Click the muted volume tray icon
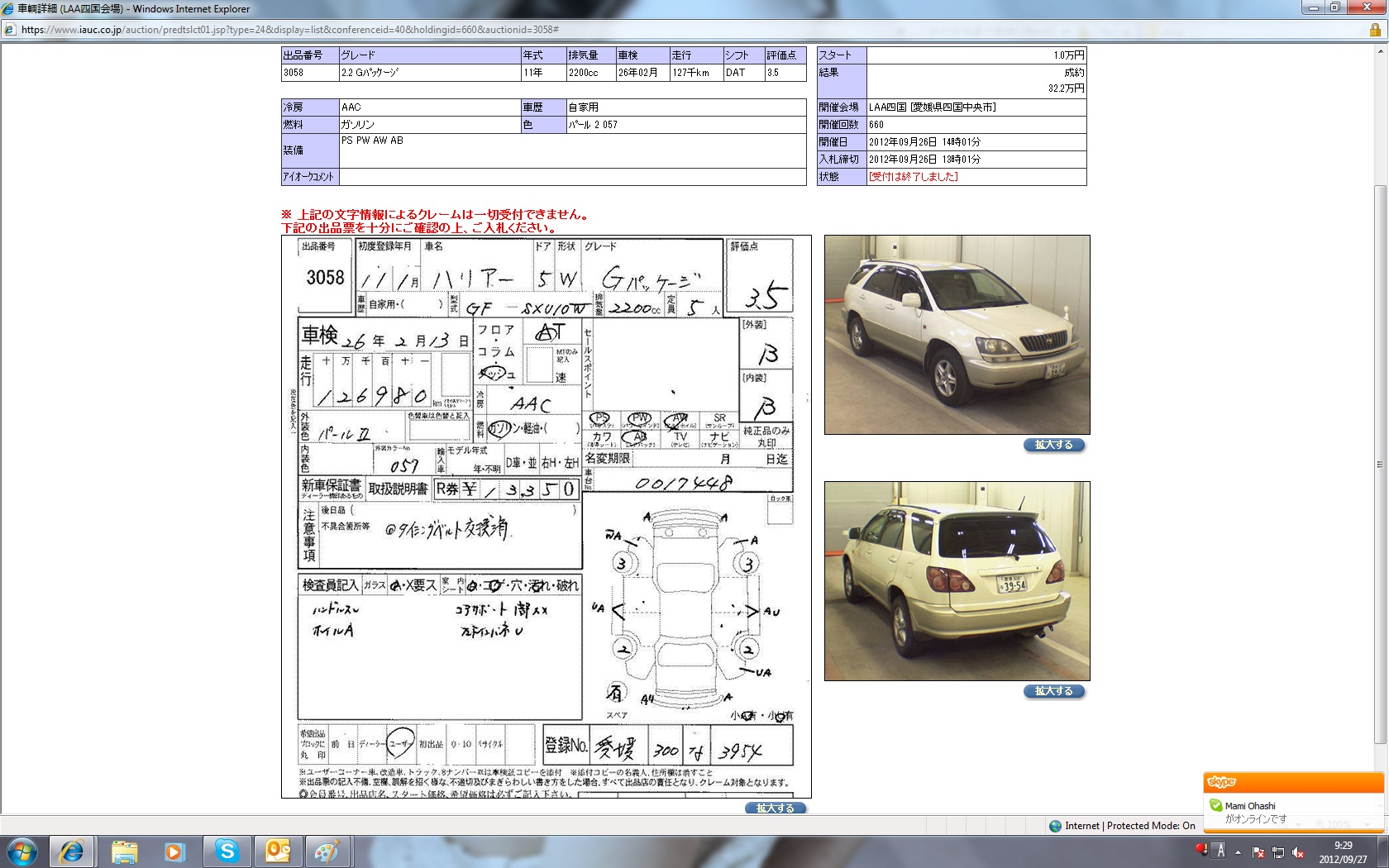Screen dimensions: 1389x868 click(1298, 852)
